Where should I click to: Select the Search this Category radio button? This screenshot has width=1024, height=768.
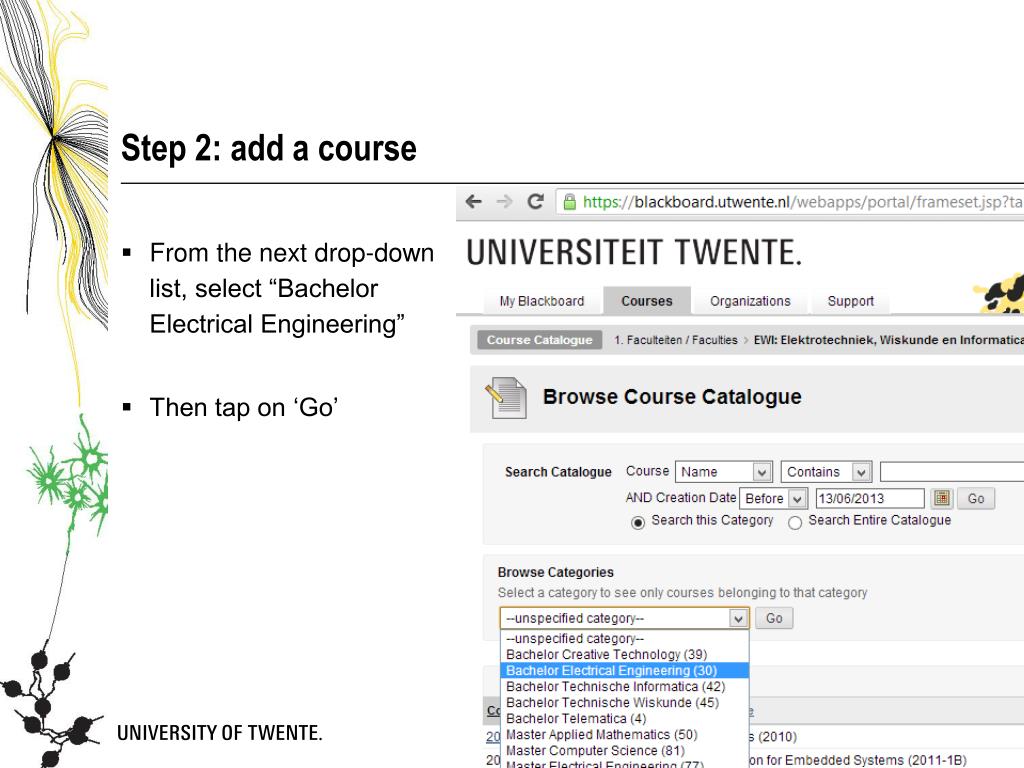tap(638, 522)
